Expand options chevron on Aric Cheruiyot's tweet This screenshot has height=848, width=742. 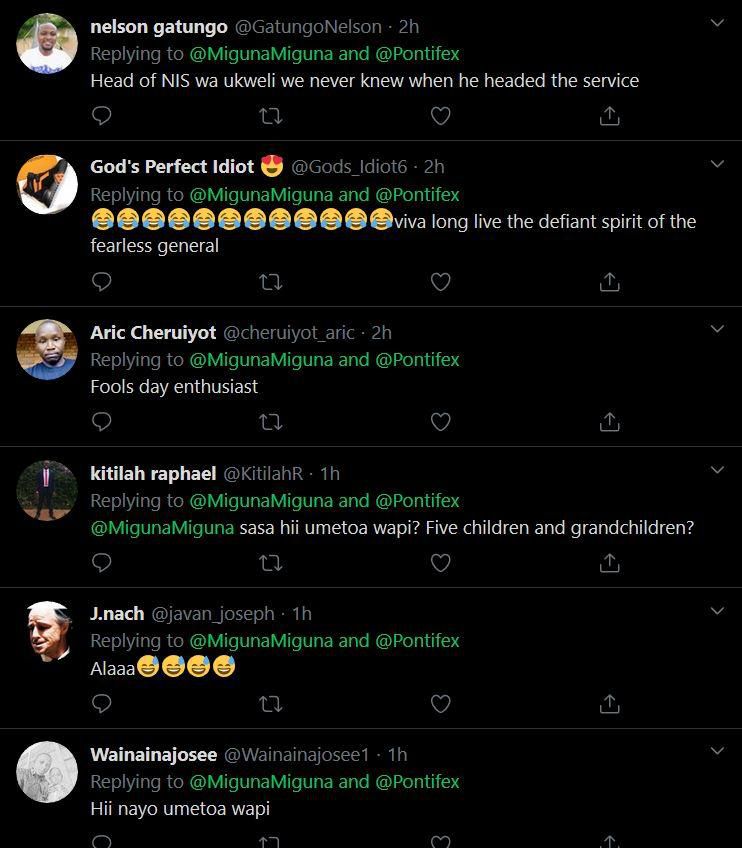(716, 328)
